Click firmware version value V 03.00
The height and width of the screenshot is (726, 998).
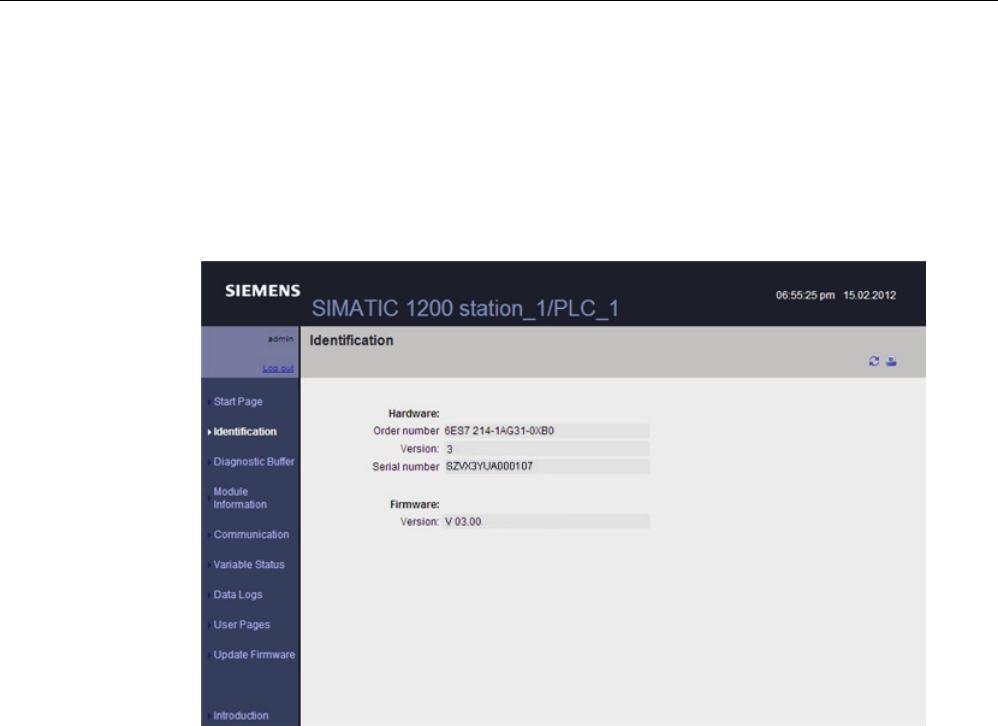tap(546, 522)
